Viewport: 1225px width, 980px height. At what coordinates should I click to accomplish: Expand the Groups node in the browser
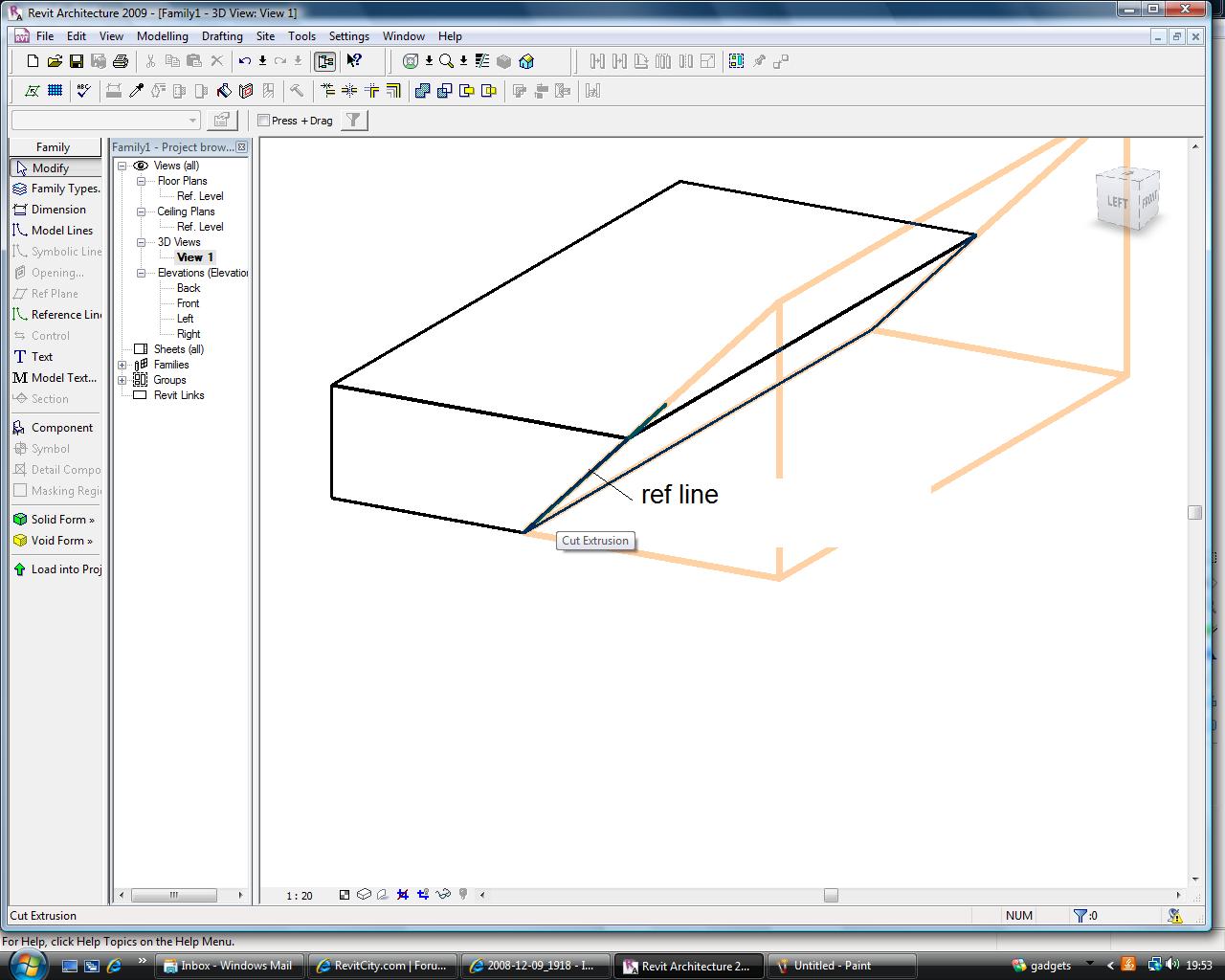pyautogui.click(x=122, y=380)
